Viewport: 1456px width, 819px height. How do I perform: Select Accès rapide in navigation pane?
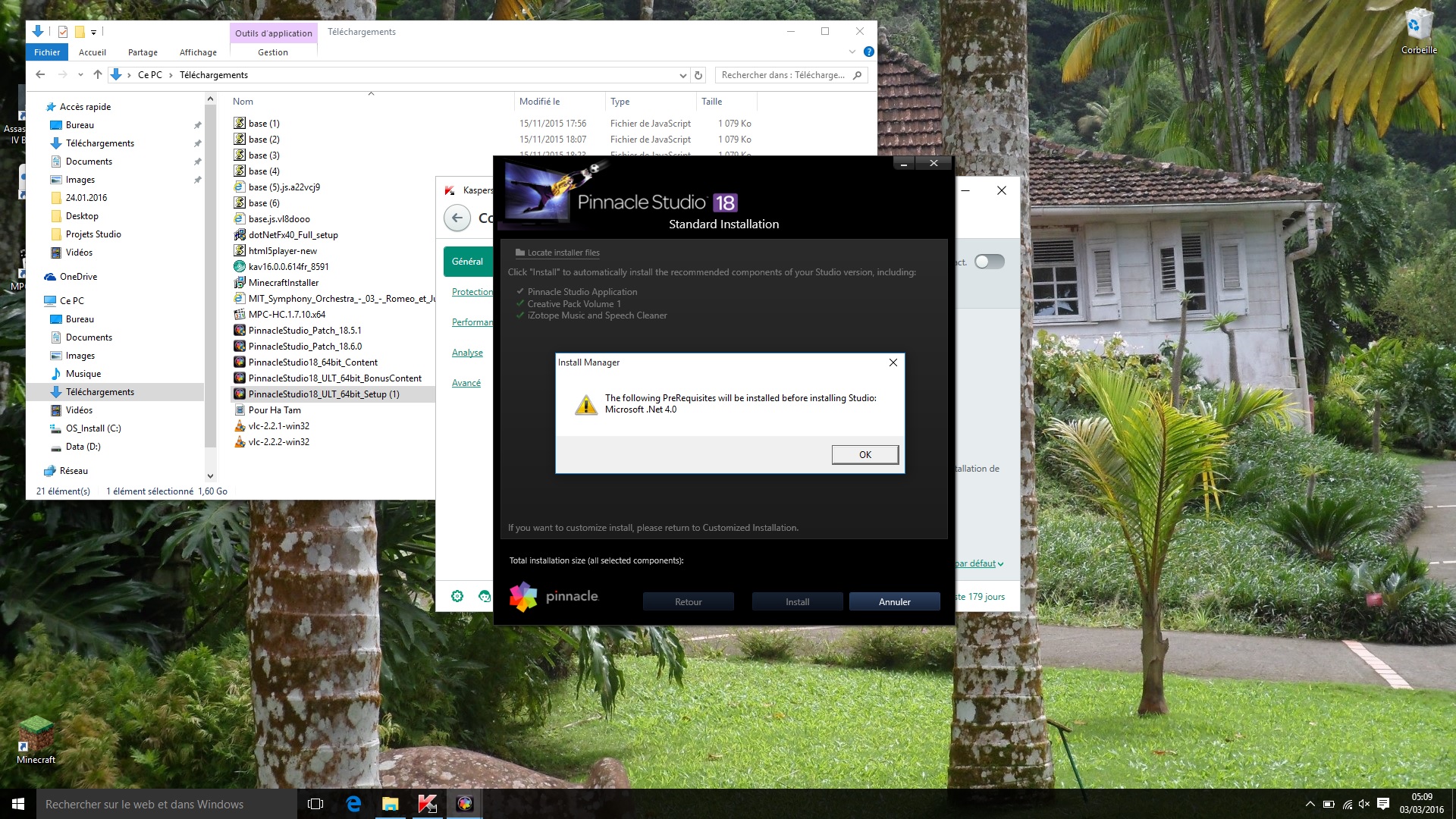(x=85, y=107)
